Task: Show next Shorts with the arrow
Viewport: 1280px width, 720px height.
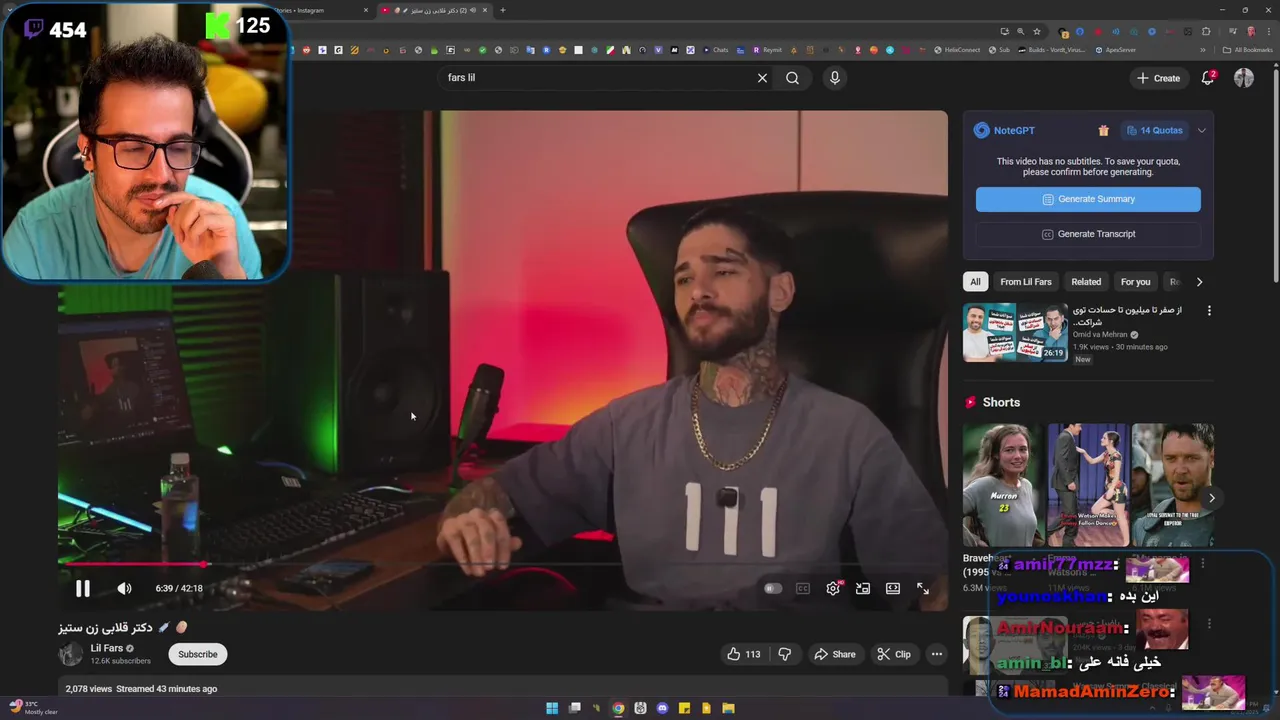Action: 1211,498
